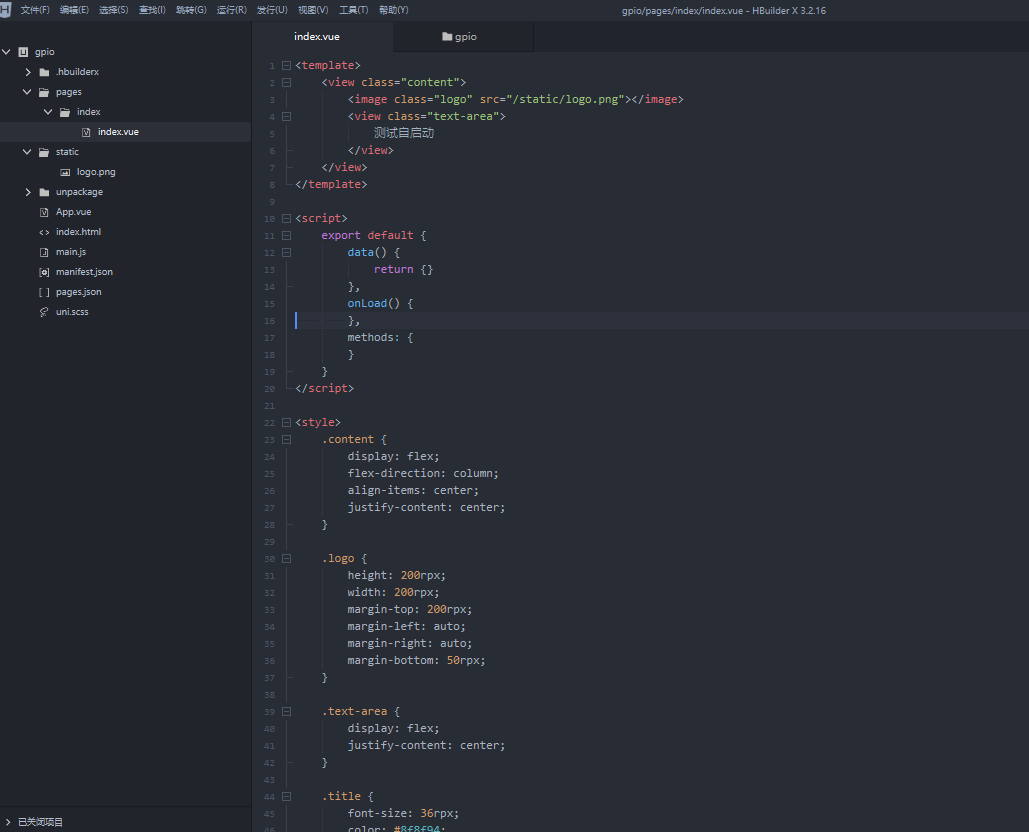Fold the <template> block at line 1

point(287,65)
